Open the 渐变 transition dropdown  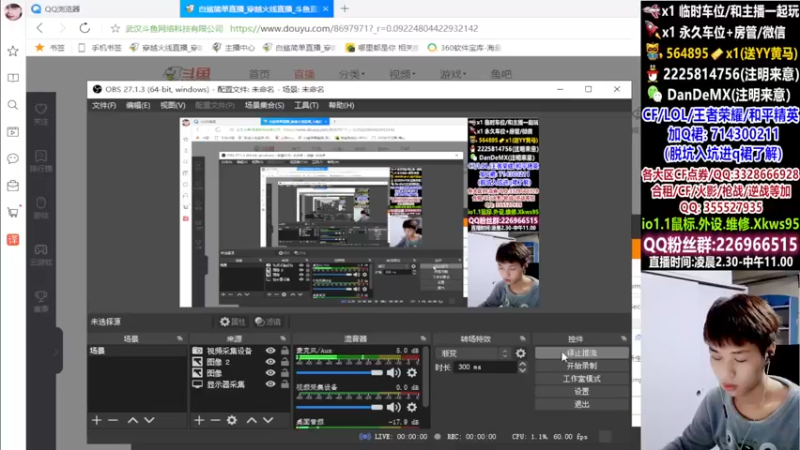(x=473, y=353)
